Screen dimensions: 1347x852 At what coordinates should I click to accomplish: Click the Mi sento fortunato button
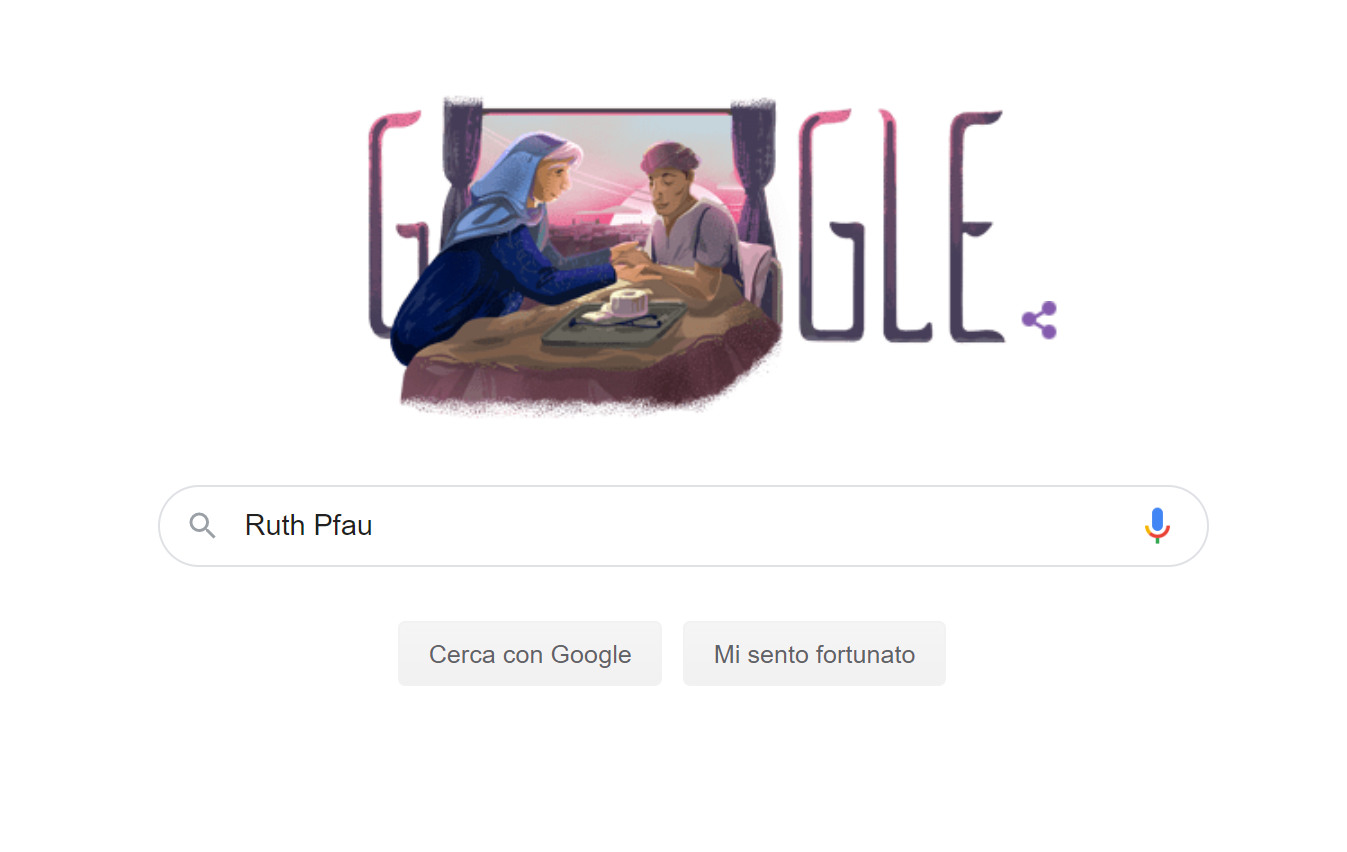[x=814, y=654]
